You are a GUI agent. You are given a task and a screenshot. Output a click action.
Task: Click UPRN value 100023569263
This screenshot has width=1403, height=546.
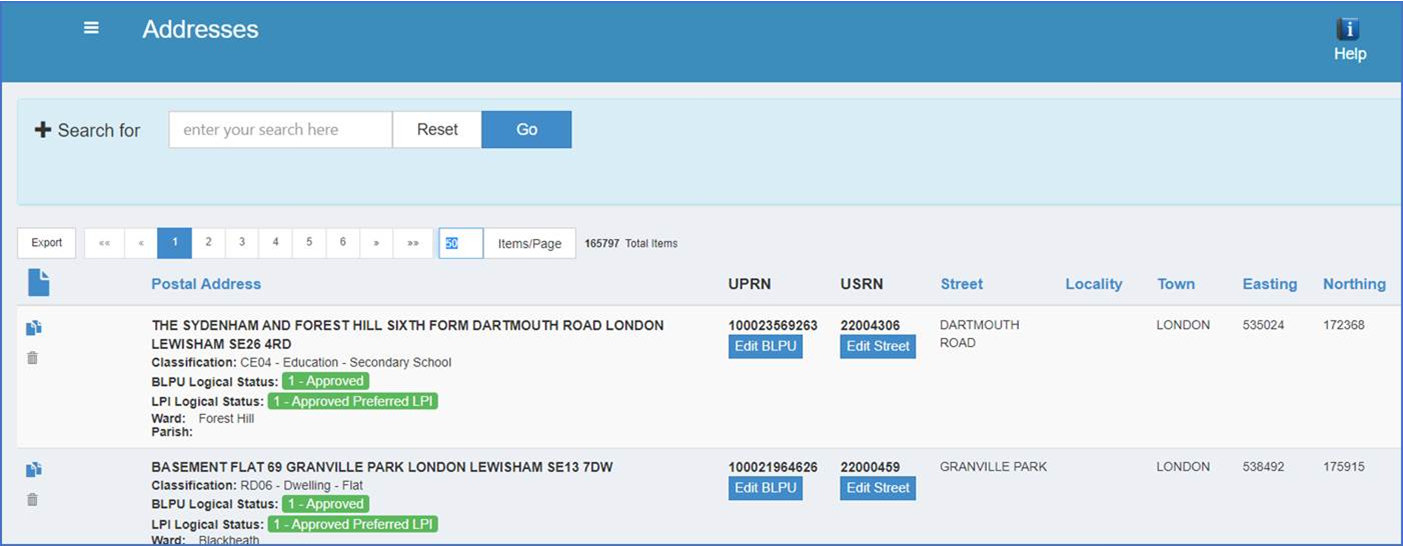[x=773, y=325]
